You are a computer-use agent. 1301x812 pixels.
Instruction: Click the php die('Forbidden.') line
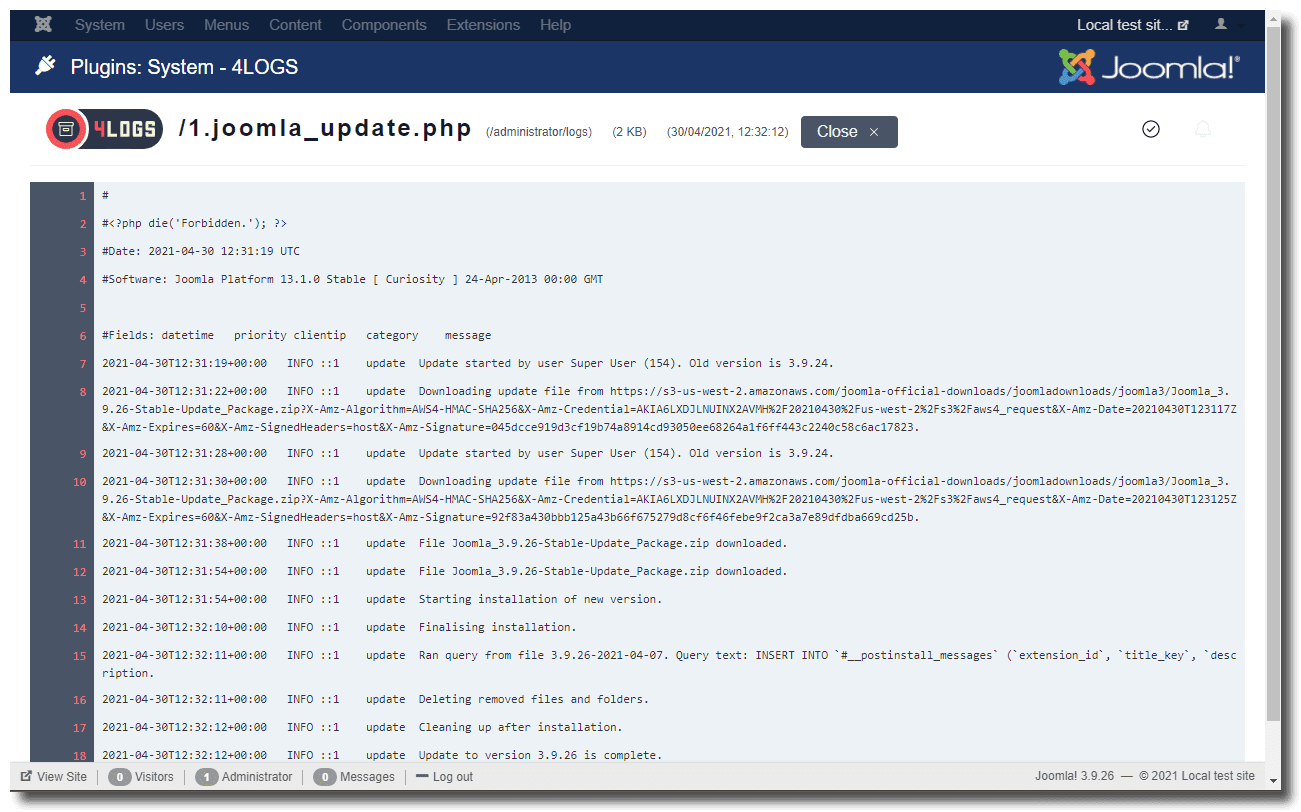(194, 224)
